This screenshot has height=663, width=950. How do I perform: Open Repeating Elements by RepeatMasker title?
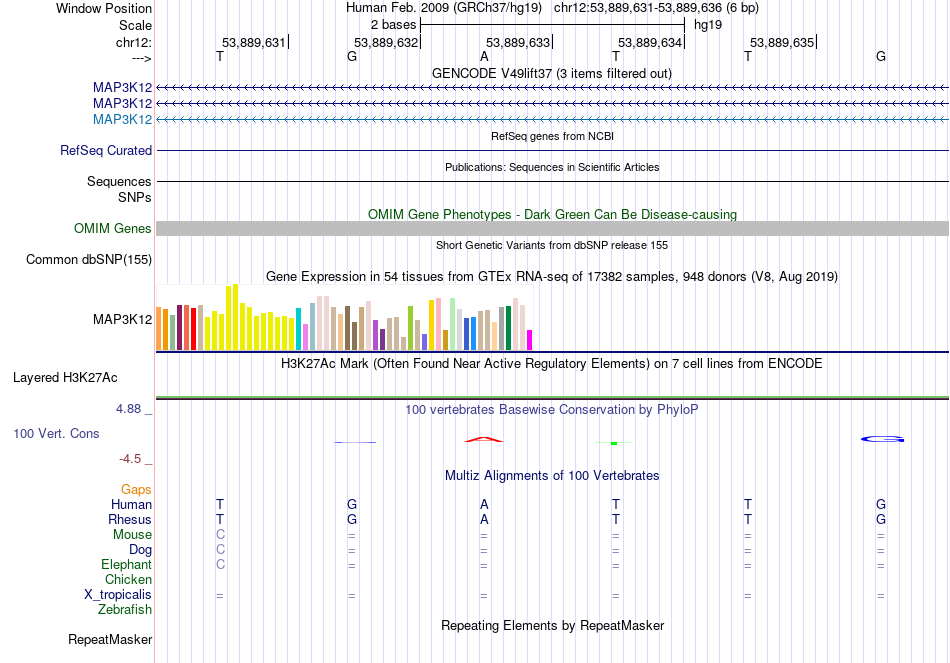click(x=552, y=625)
